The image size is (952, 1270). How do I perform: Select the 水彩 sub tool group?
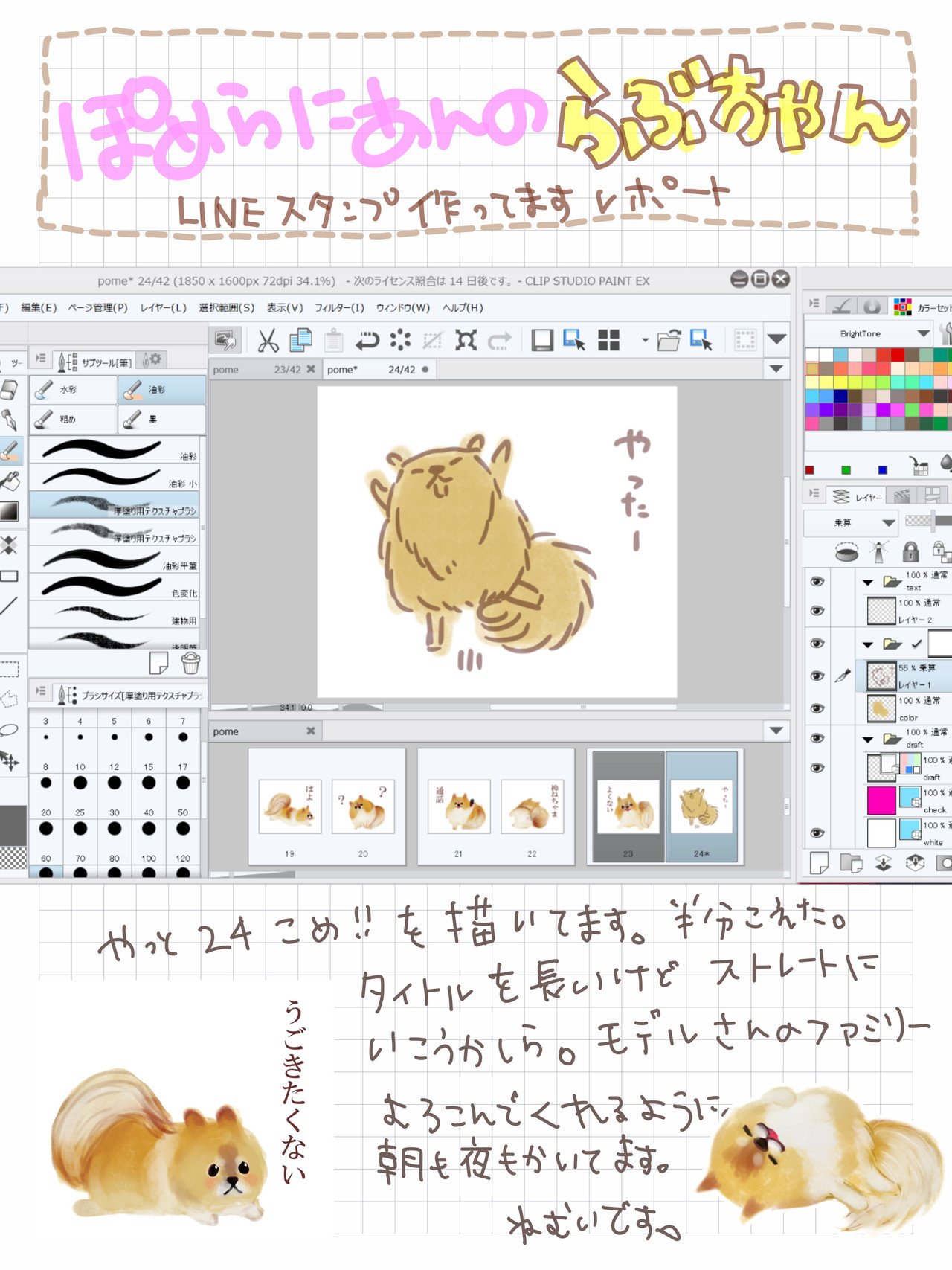coord(73,389)
